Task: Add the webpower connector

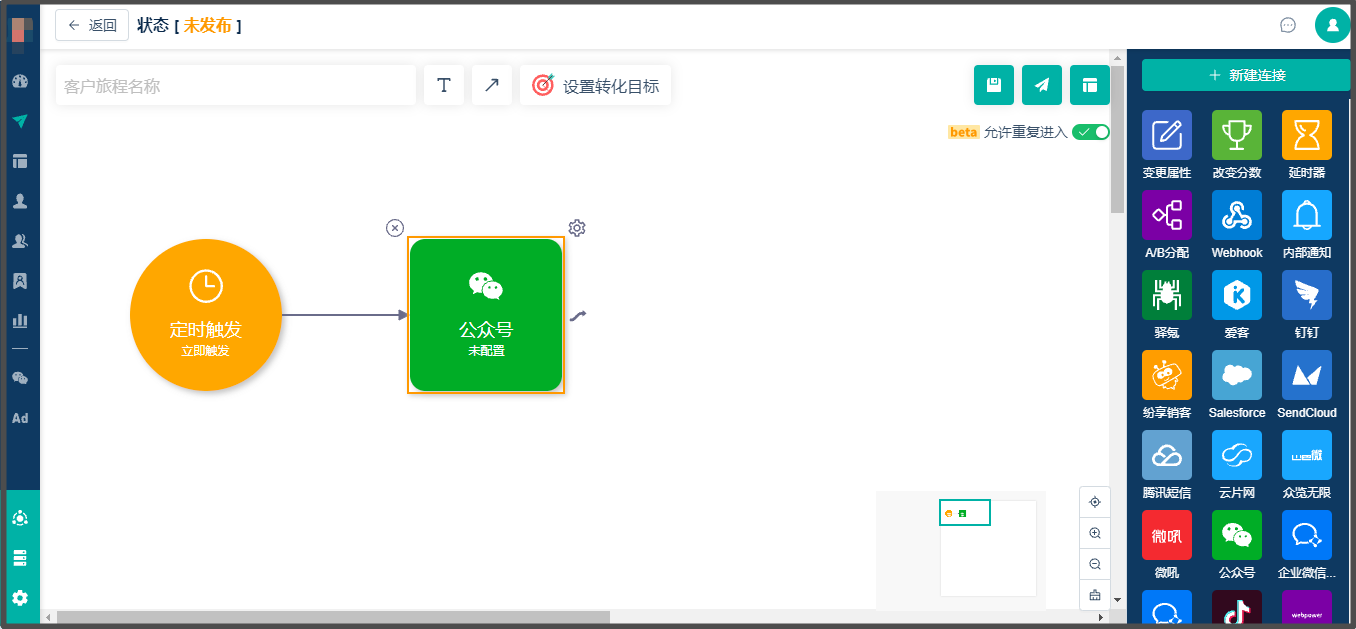Action: click(x=1307, y=607)
